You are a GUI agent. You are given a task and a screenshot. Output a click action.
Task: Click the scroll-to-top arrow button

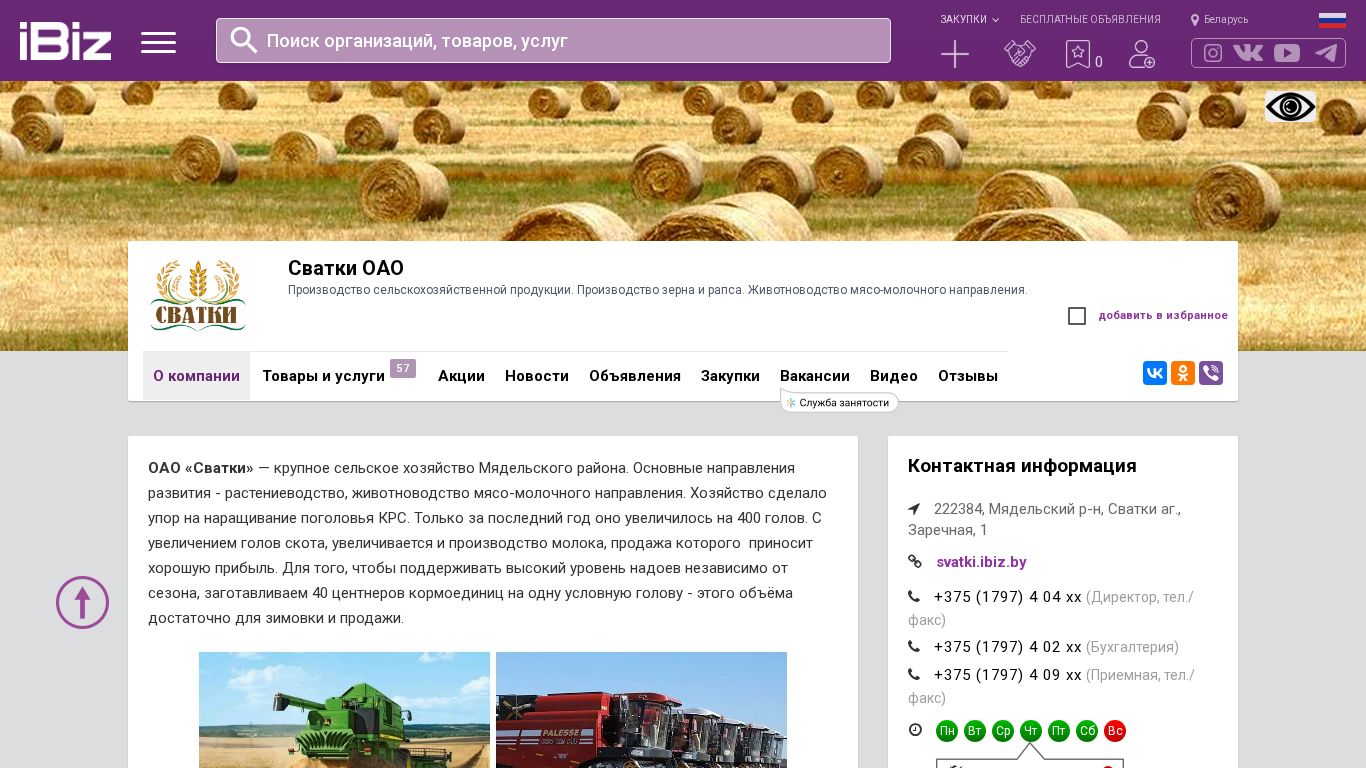click(82, 602)
